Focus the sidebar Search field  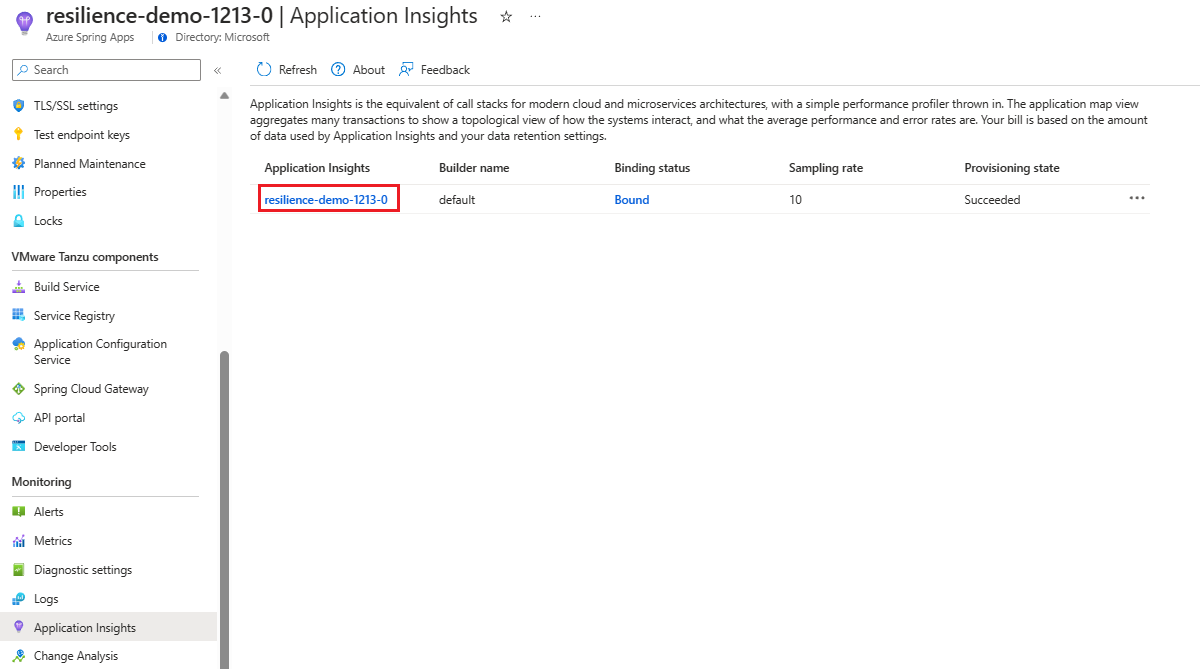point(107,70)
